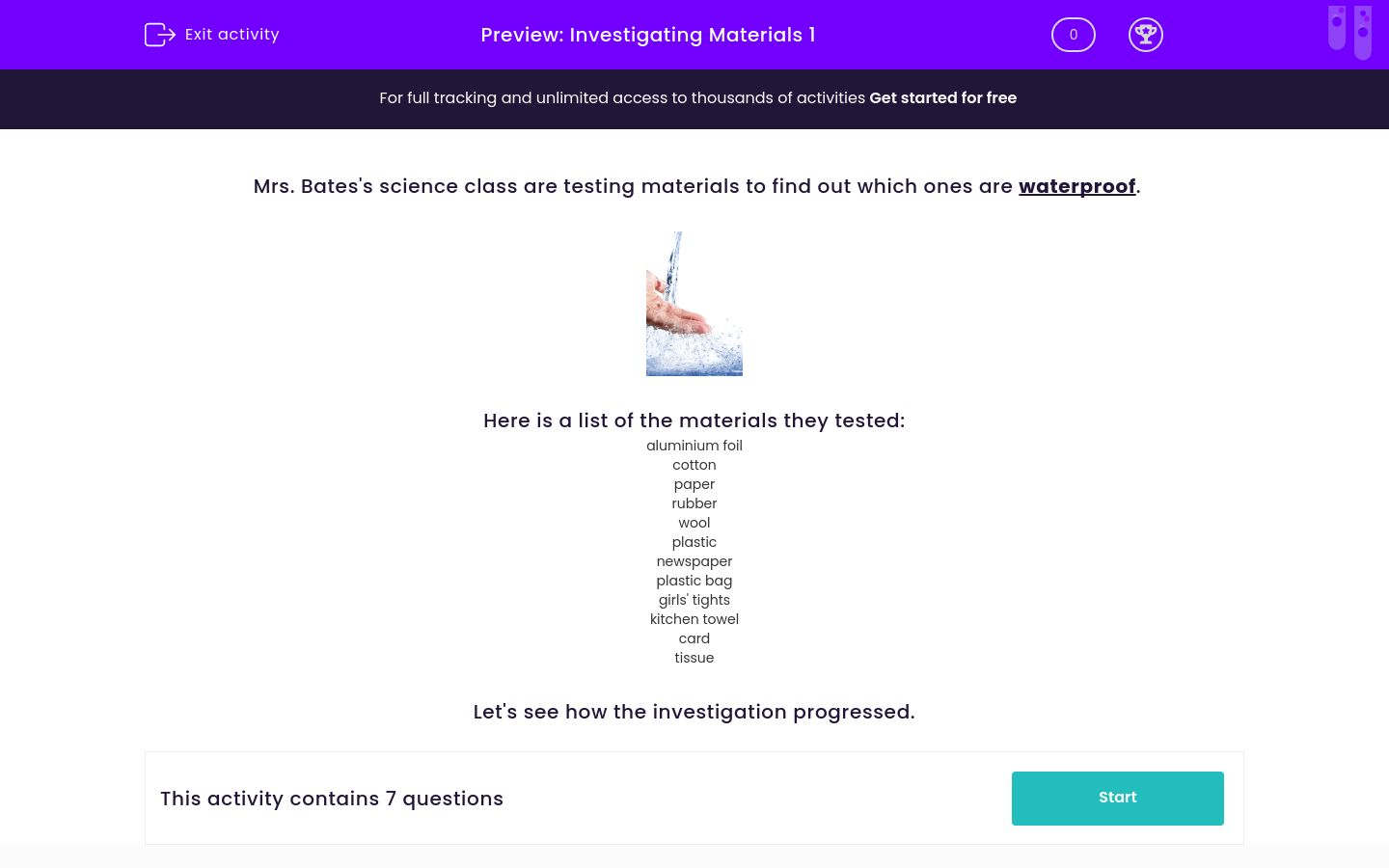Screen dimensions: 1389x868
Task: Select the Get started for free link
Action: coord(942,98)
